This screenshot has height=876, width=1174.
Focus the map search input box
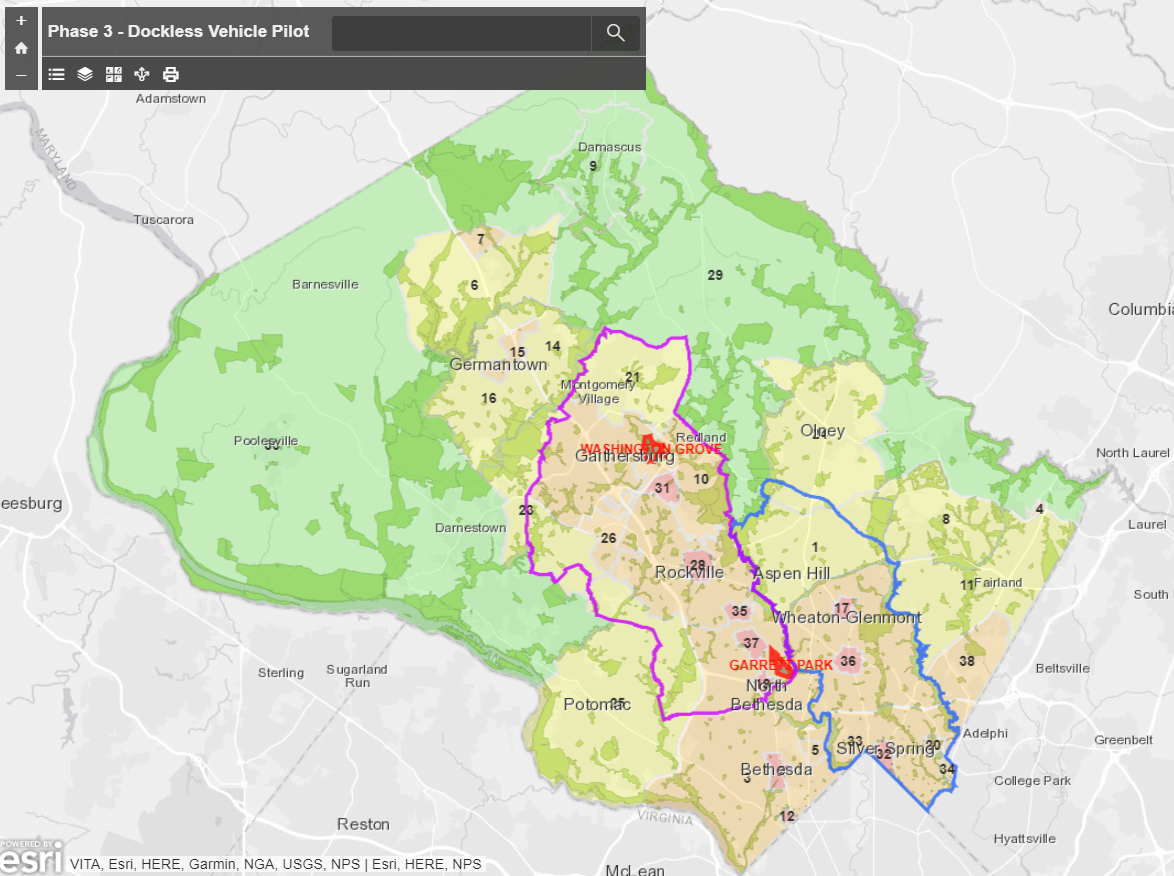point(461,33)
